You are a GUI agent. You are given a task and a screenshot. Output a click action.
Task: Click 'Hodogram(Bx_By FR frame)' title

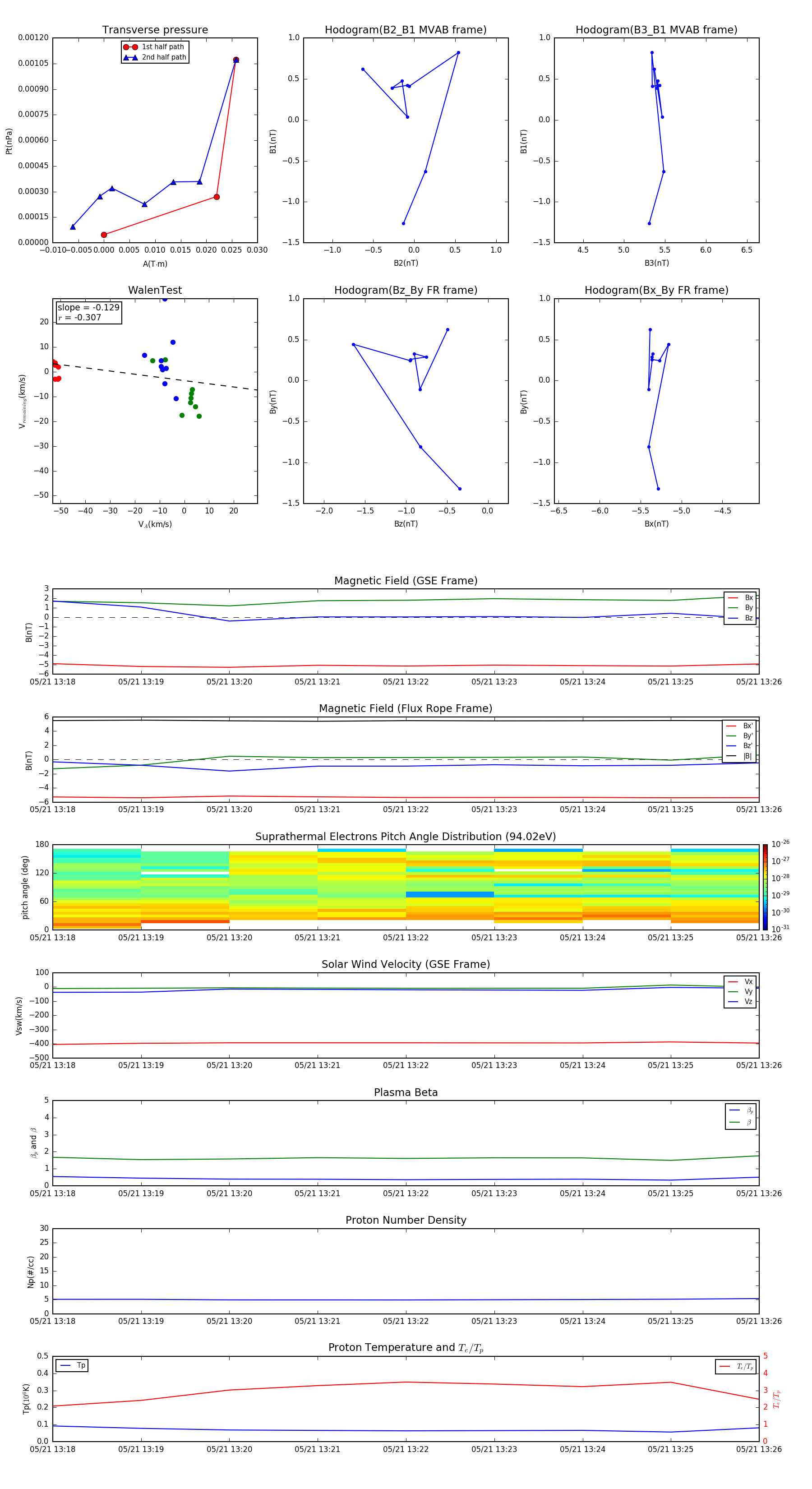point(656,290)
